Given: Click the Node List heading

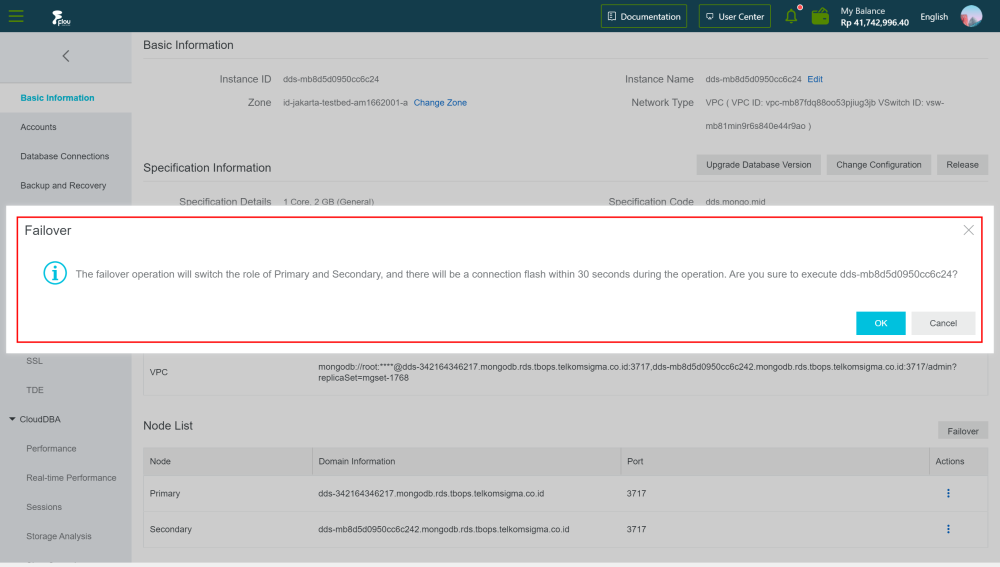Looking at the screenshot, I should [x=168, y=425].
